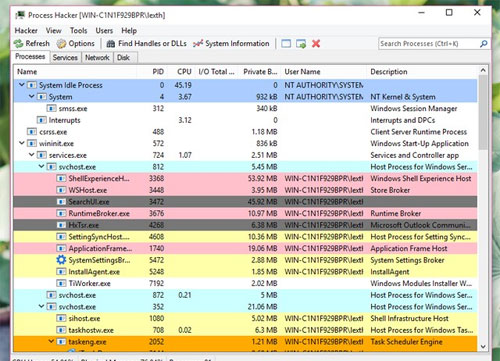This screenshot has width=500, height=361.
Task: Click the SettingSyncHost... process icon
Action: (61, 237)
